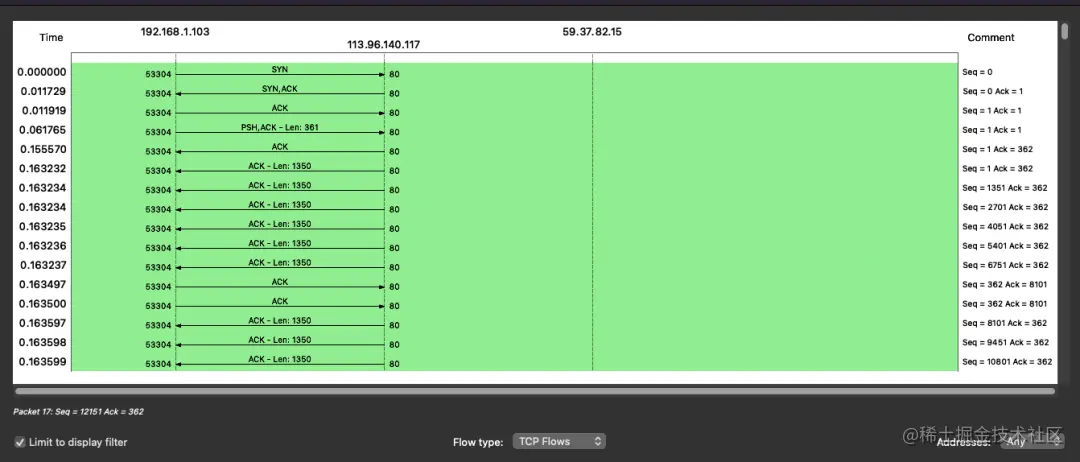Click the comment 'Seq = 0' in first row
This screenshot has width=1080, height=462.
[977, 72]
